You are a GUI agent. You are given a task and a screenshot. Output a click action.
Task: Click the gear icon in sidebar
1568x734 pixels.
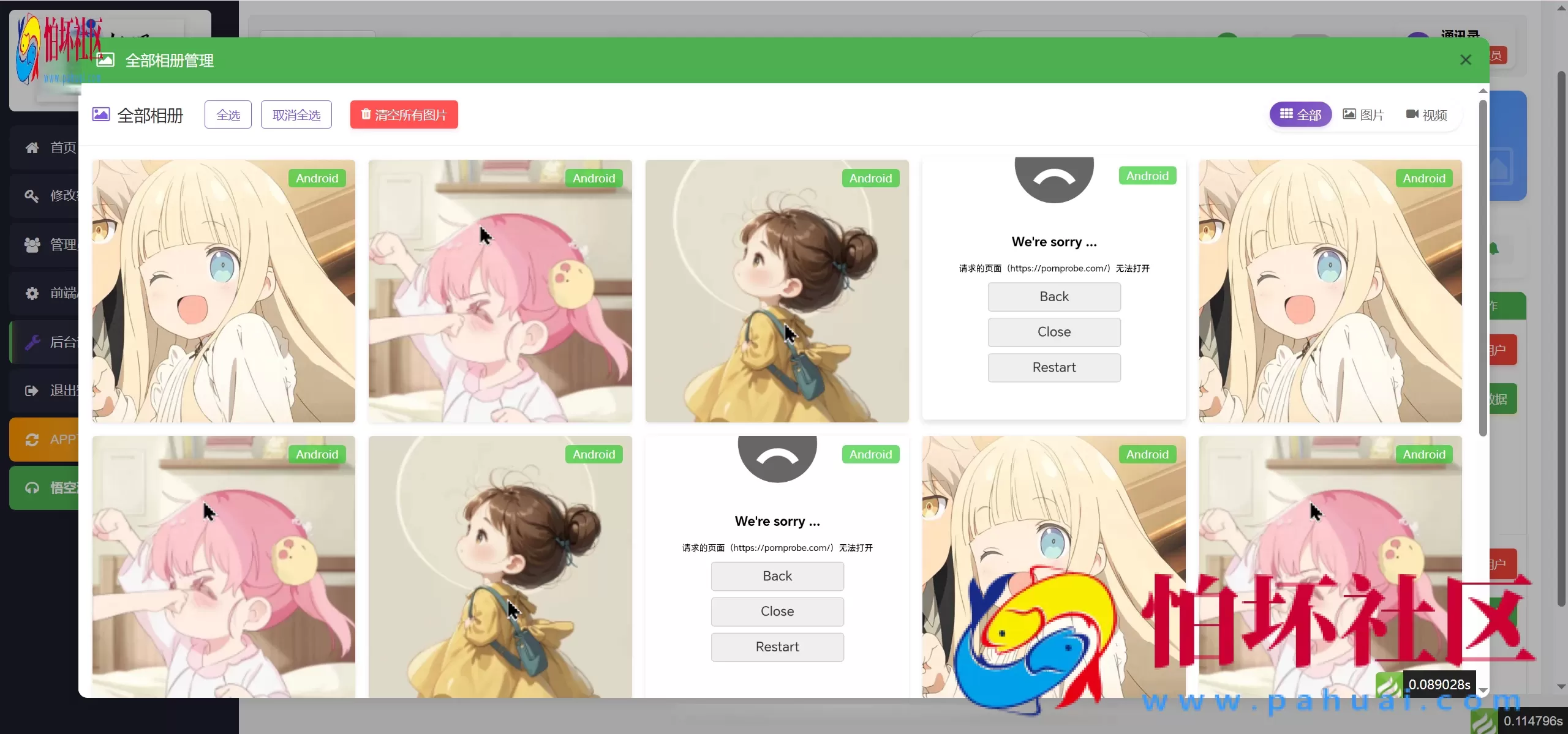(32, 293)
